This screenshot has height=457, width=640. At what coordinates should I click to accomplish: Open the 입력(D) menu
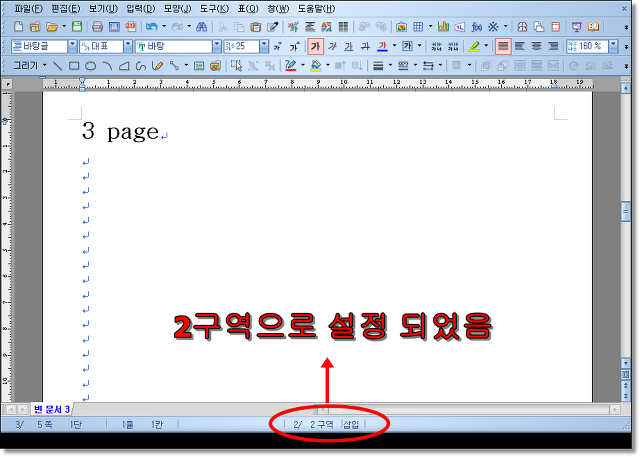(x=140, y=9)
